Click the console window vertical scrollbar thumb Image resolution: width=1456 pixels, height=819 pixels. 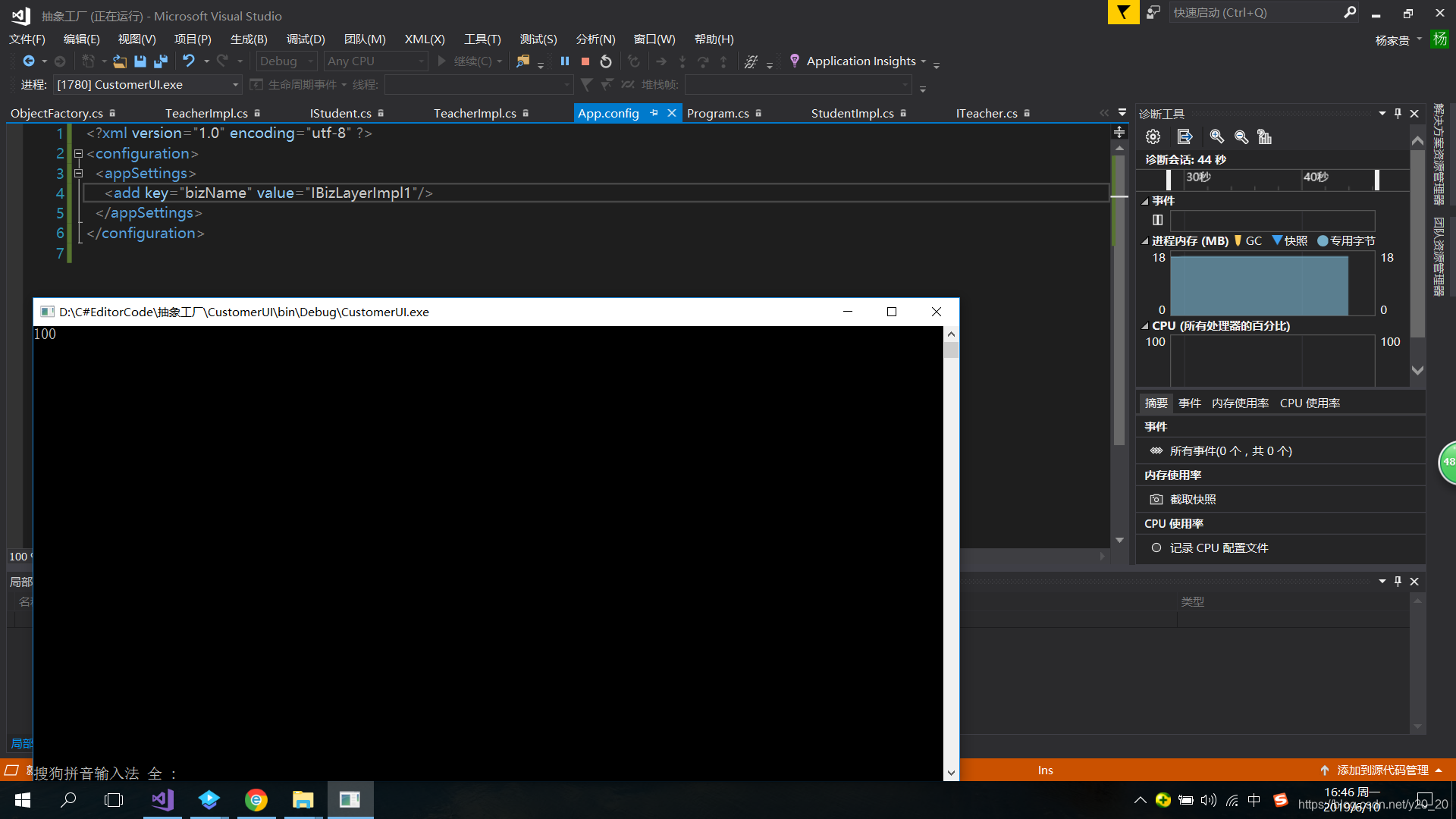pos(951,350)
